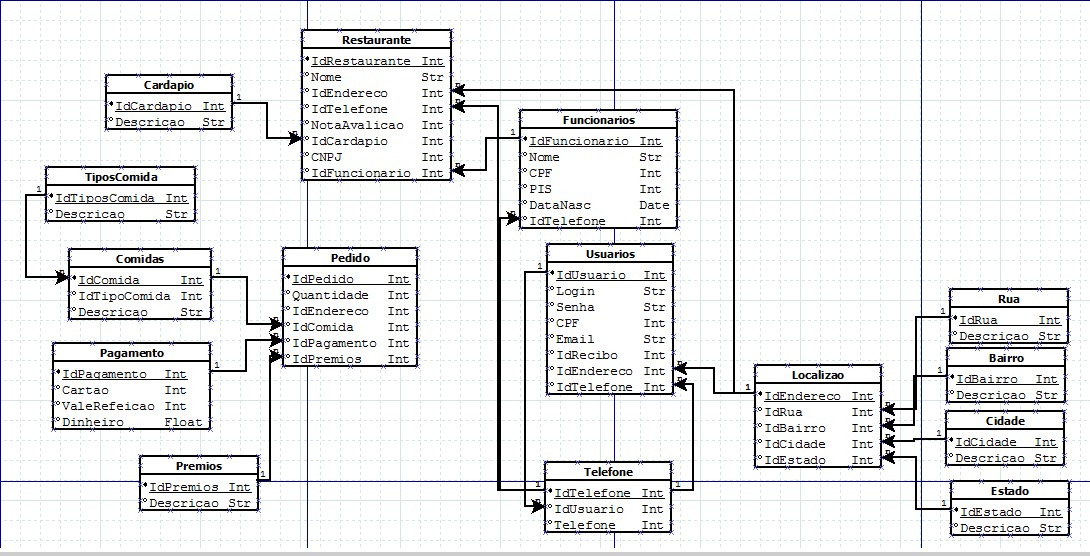This screenshot has height=556, width=1090.
Task: Select the ValeRefeicao field in Pagamento
Action: pos(108,406)
